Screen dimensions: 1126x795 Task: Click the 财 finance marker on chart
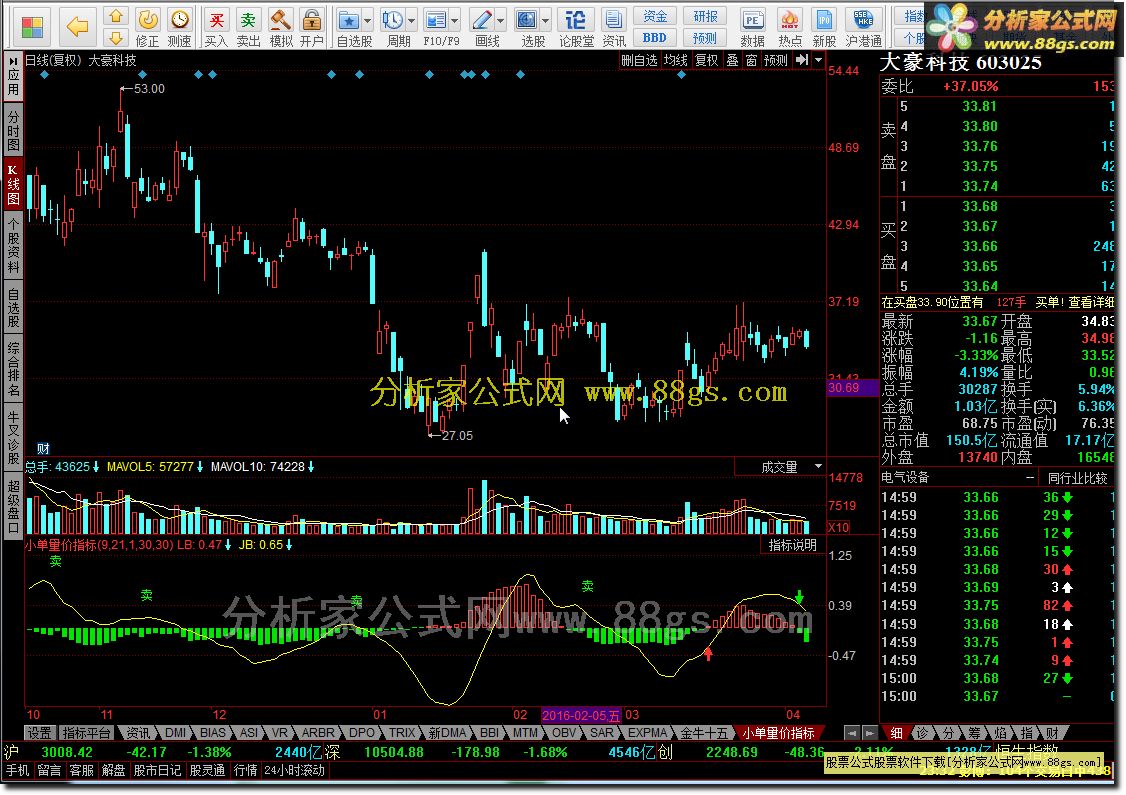click(x=43, y=449)
